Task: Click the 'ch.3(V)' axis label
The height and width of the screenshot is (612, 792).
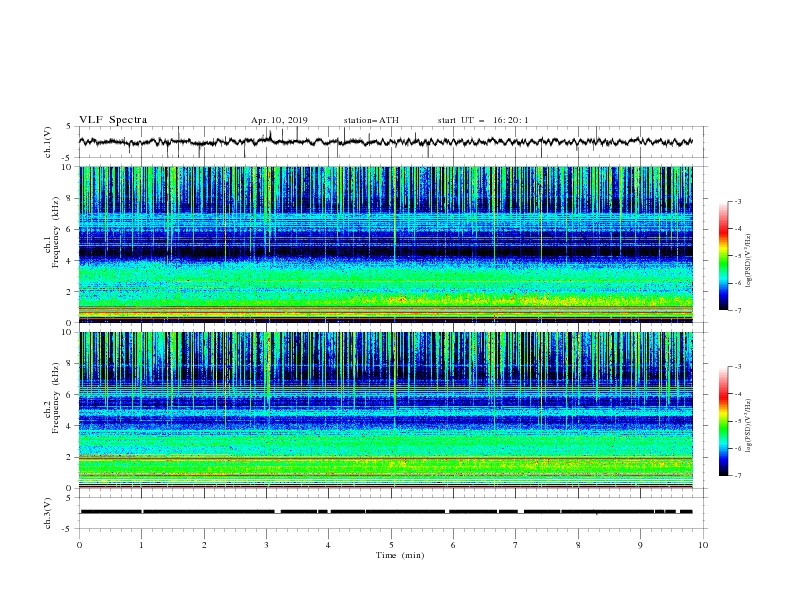Action: click(x=48, y=513)
